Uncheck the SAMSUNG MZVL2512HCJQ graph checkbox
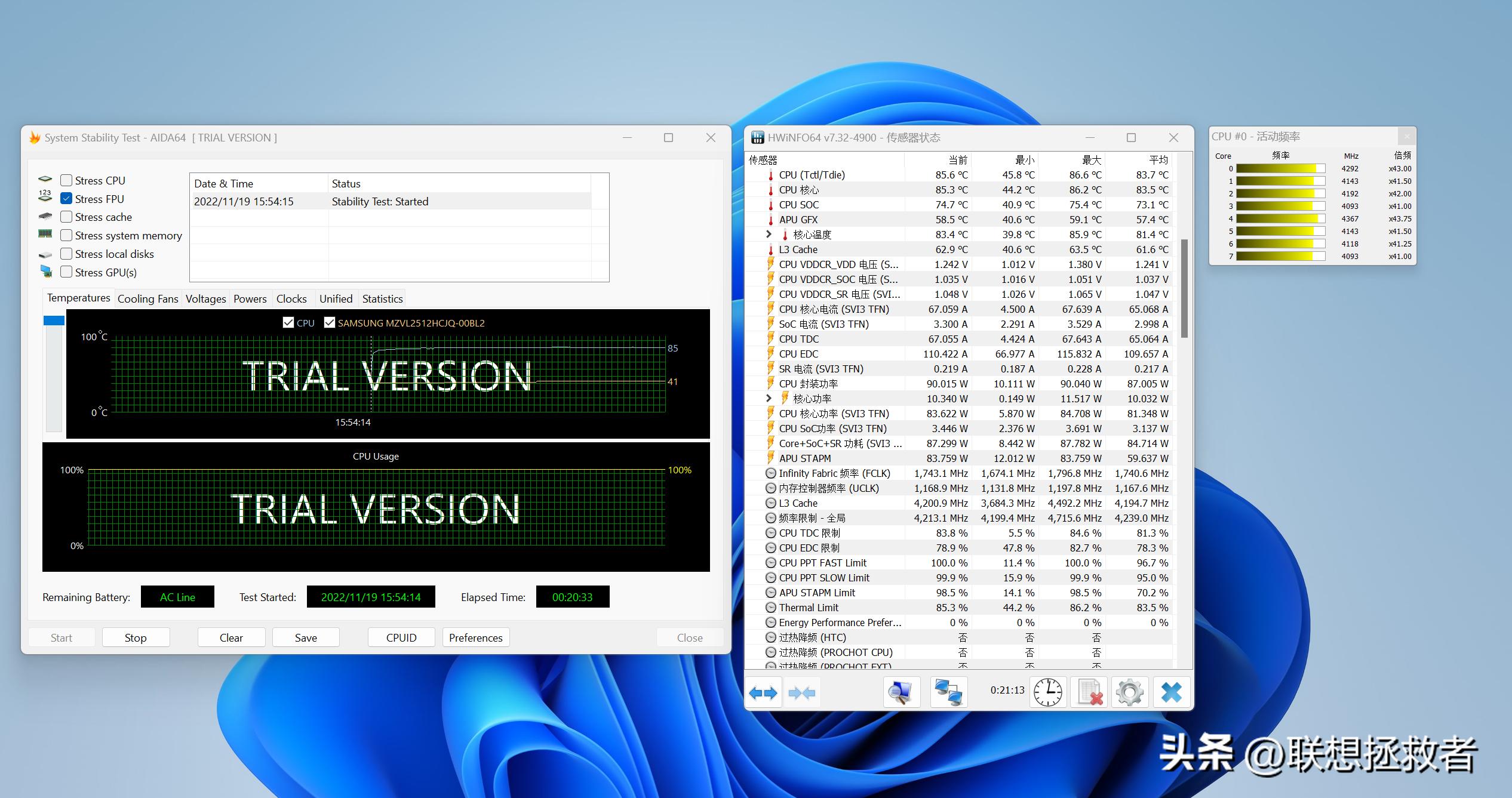This screenshot has width=1512, height=798. [329, 323]
